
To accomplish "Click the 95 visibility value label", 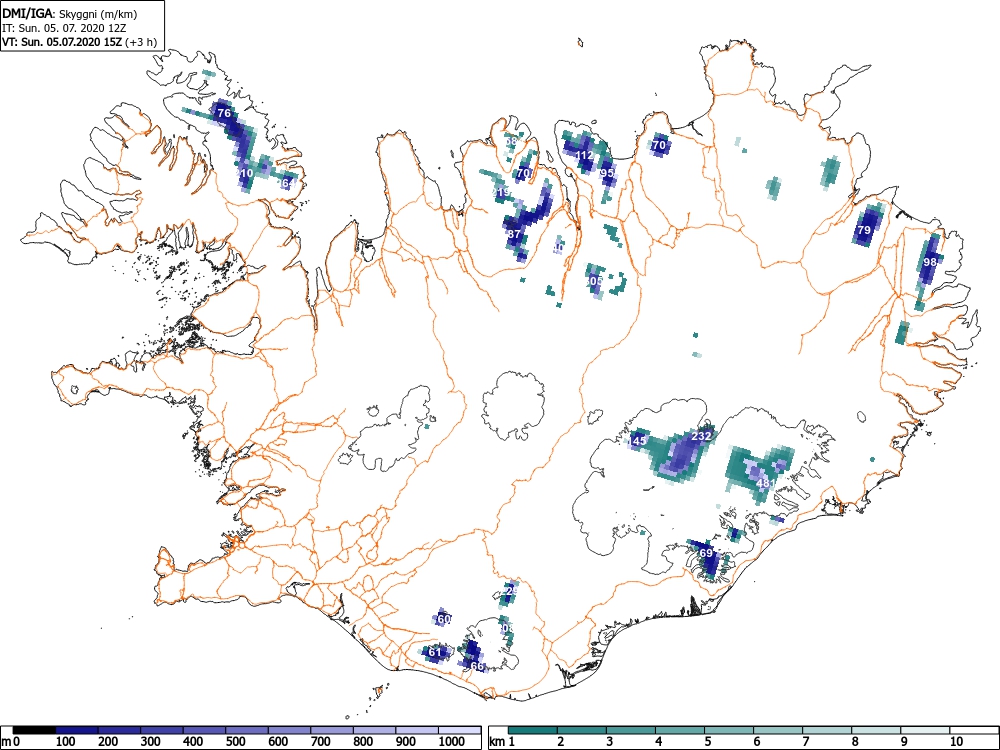I will (x=607, y=173).
